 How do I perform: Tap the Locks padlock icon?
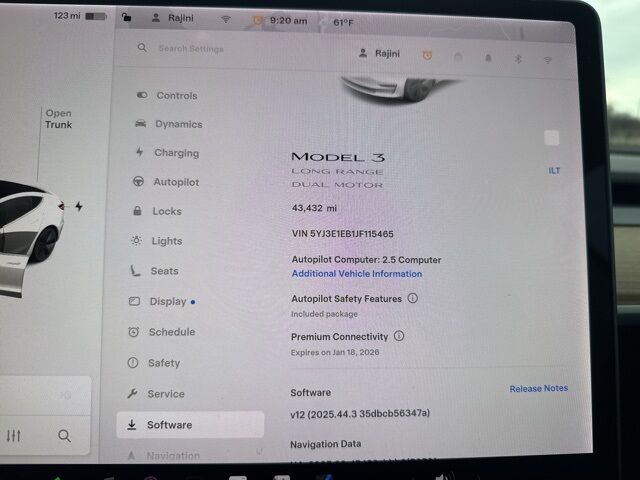137,211
